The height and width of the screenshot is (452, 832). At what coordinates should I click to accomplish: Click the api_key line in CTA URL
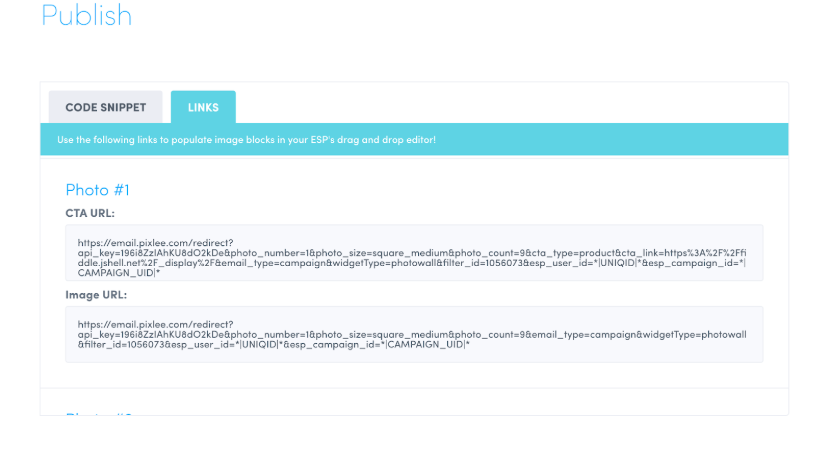pos(300,252)
